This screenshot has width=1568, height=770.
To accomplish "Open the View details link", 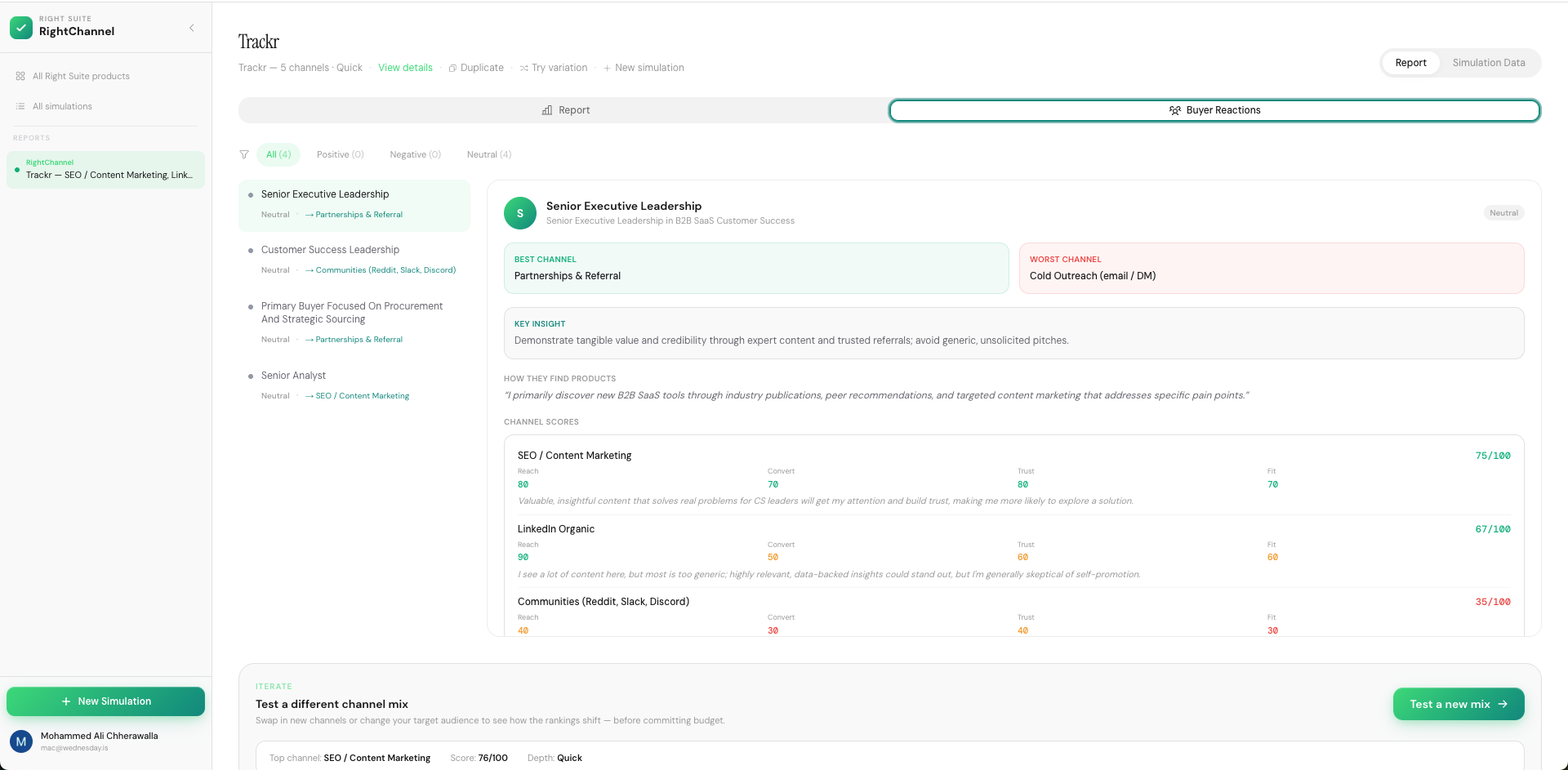I will (405, 68).
